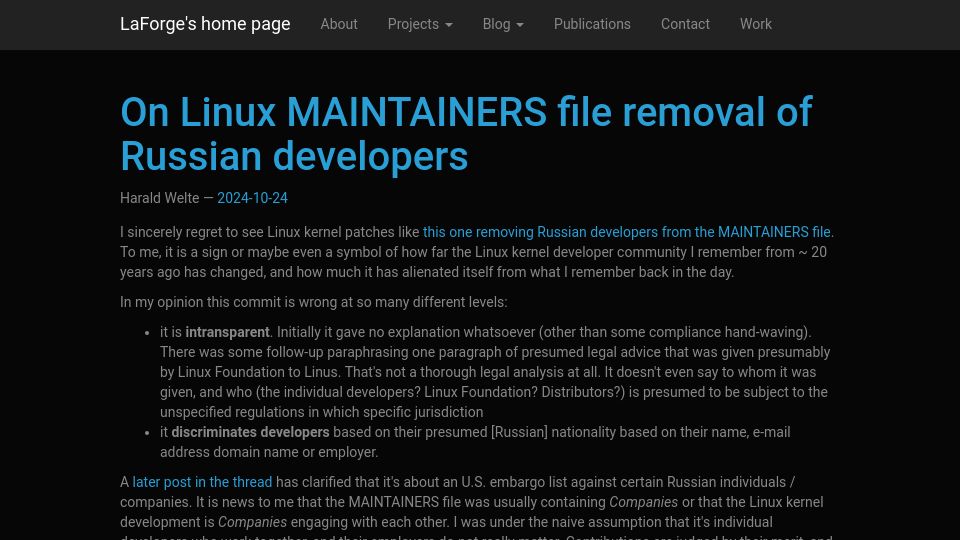Open the article title link
Screen dimensions: 960x540
tap(466, 134)
